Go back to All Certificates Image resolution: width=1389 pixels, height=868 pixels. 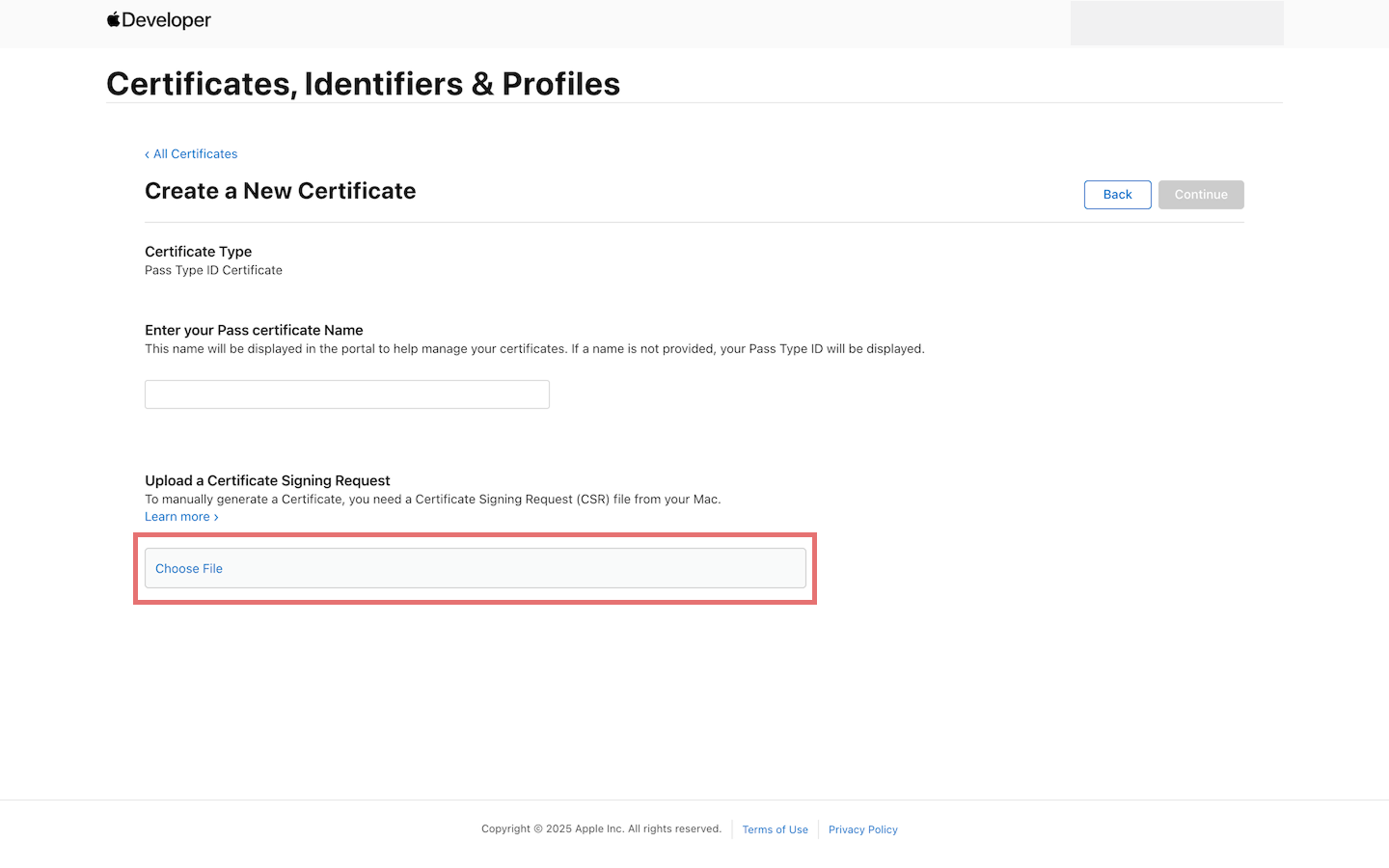pos(195,154)
